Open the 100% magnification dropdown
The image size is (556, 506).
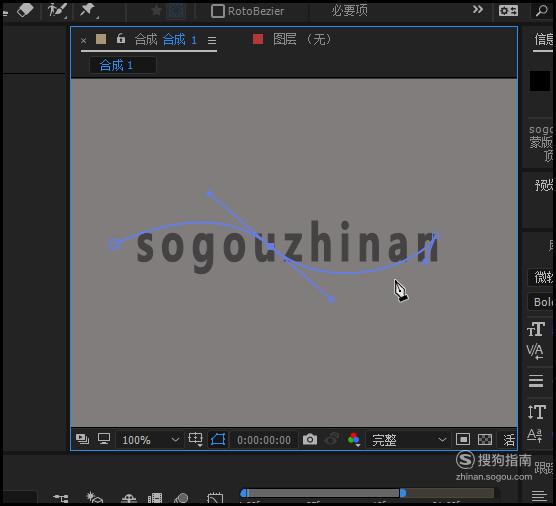(x=150, y=440)
